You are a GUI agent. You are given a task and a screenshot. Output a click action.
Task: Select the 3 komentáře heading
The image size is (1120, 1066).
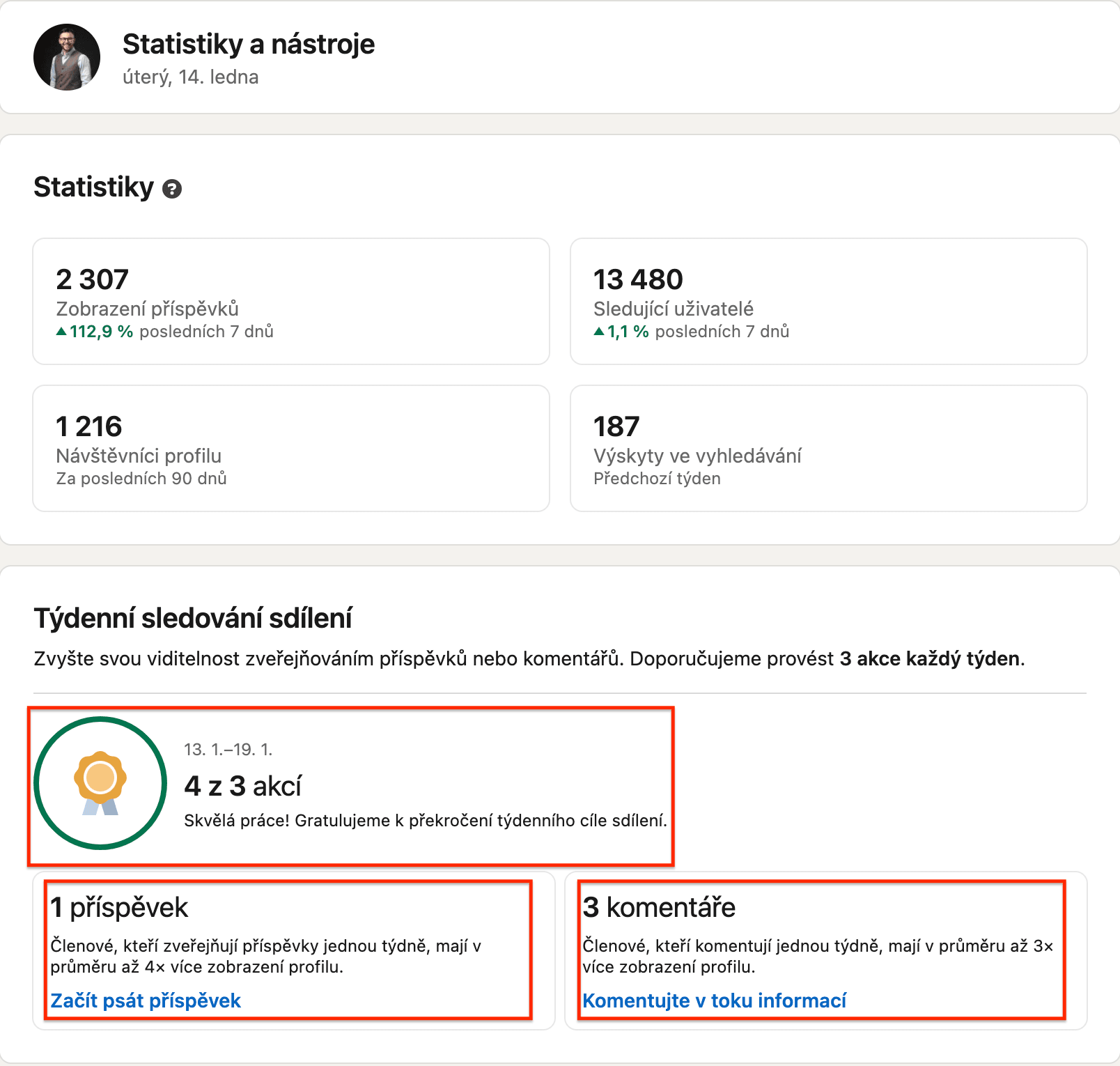[659, 907]
